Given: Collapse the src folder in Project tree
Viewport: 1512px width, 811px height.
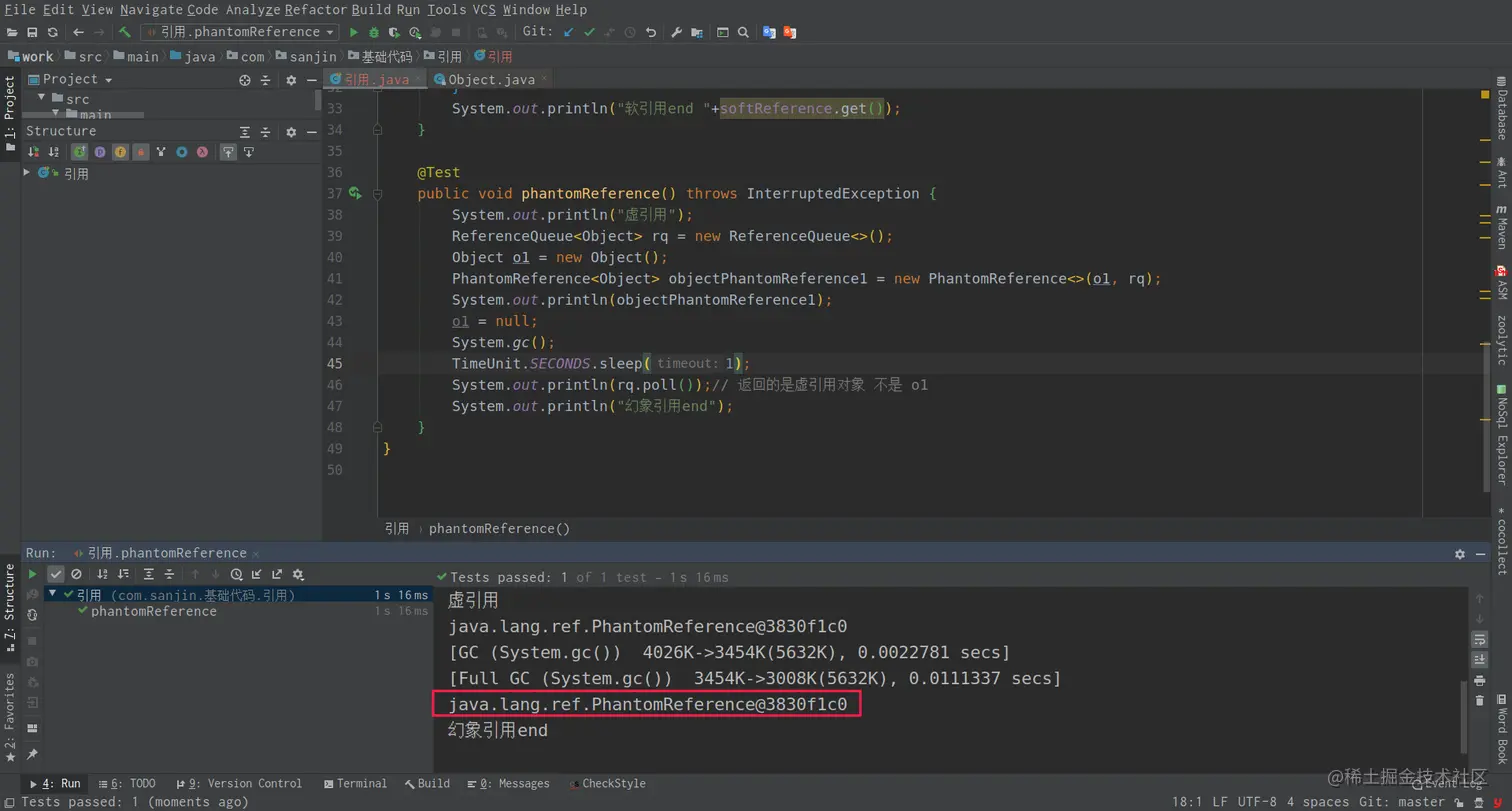Looking at the screenshot, I should point(43,98).
